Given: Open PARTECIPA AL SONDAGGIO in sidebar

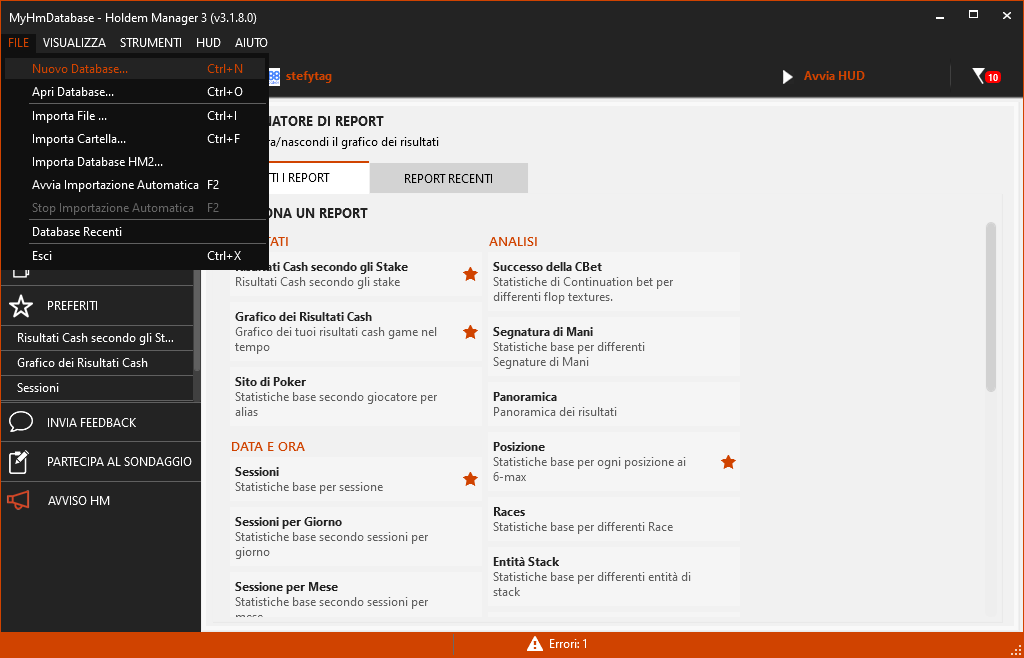Looking at the screenshot, I should point(101,462).
